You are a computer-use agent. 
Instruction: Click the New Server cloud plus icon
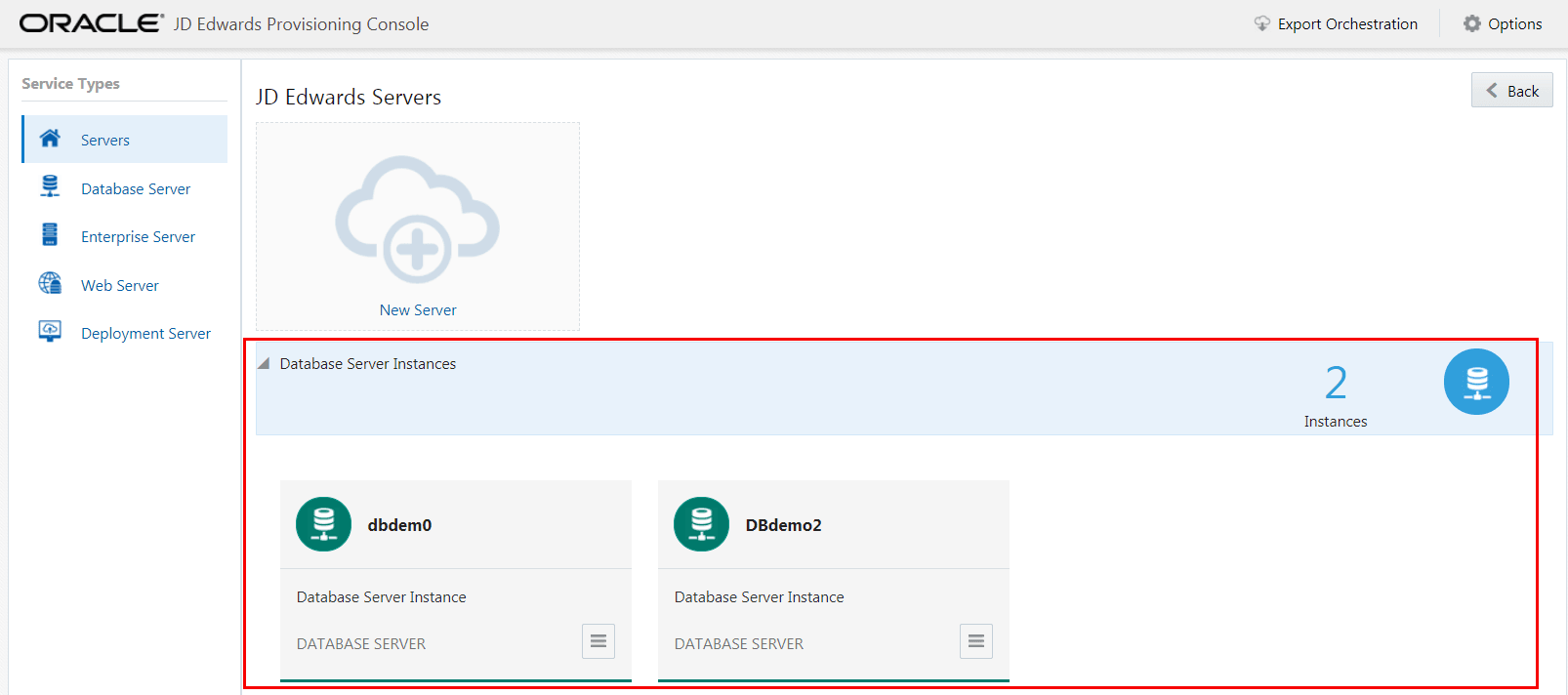tap(418, 220)
